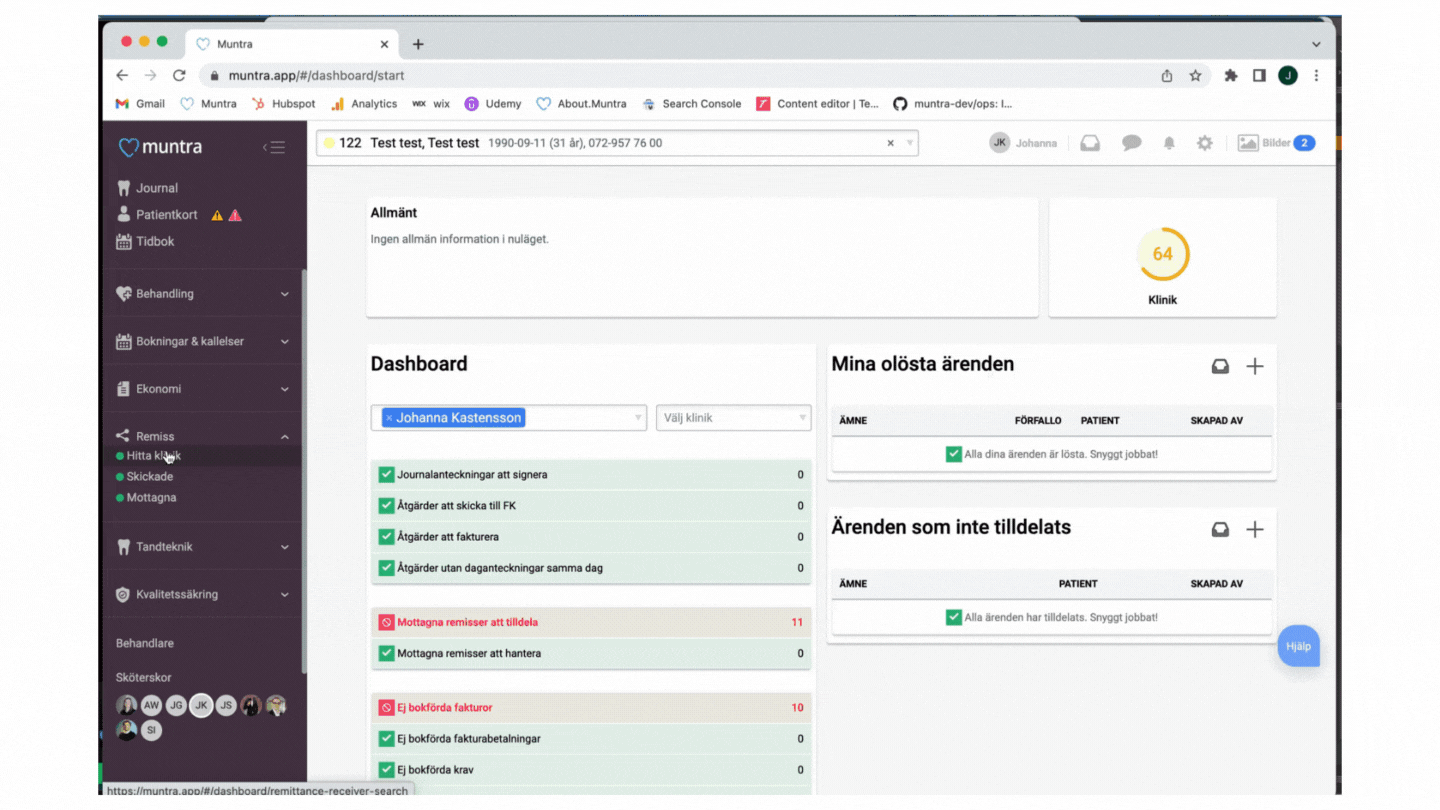Viewport: 1440px width, 810px height.
Task: Click Åtgärder utan daganteckningar checkmark
Action: [386, 568]
